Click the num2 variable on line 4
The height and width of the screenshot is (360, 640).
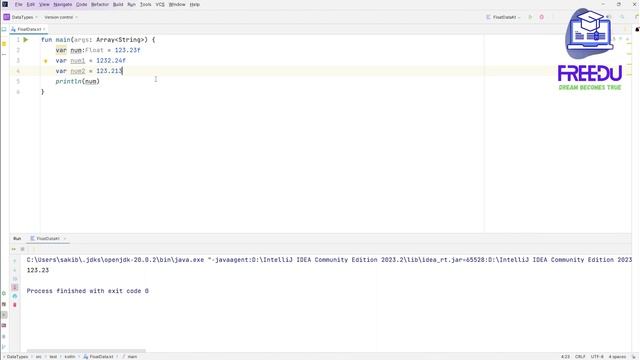pos(78,71)
